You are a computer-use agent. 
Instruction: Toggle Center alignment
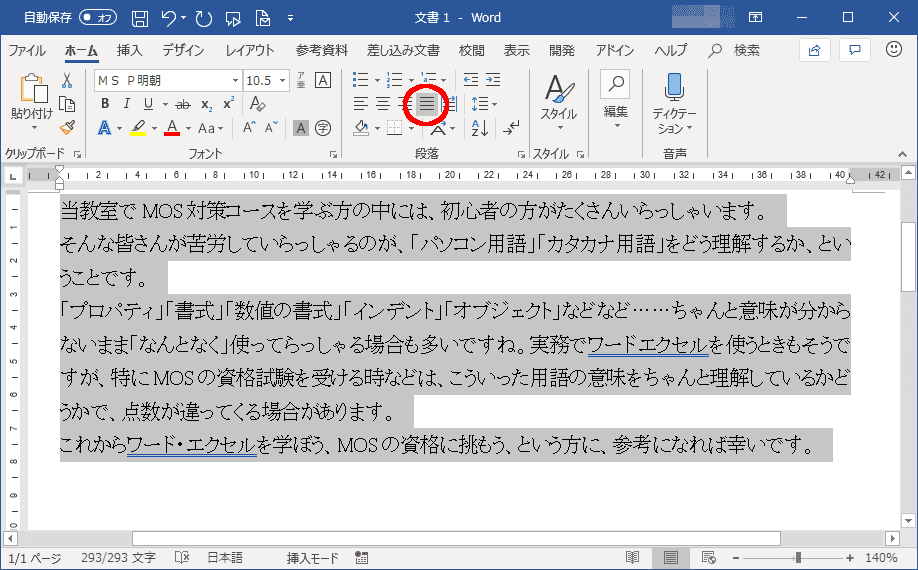383,104
